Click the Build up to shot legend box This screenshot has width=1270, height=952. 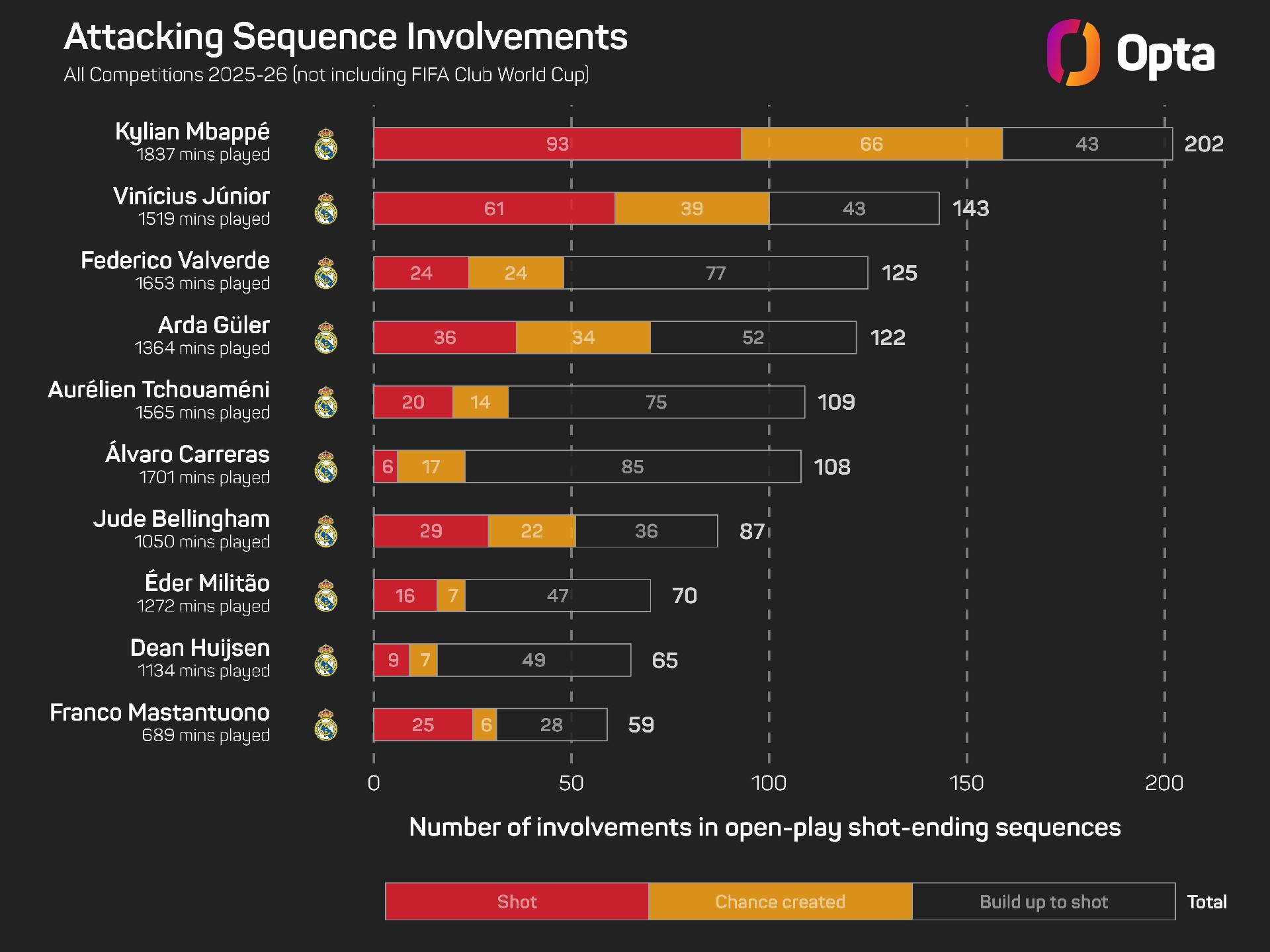click(1043, 902)
